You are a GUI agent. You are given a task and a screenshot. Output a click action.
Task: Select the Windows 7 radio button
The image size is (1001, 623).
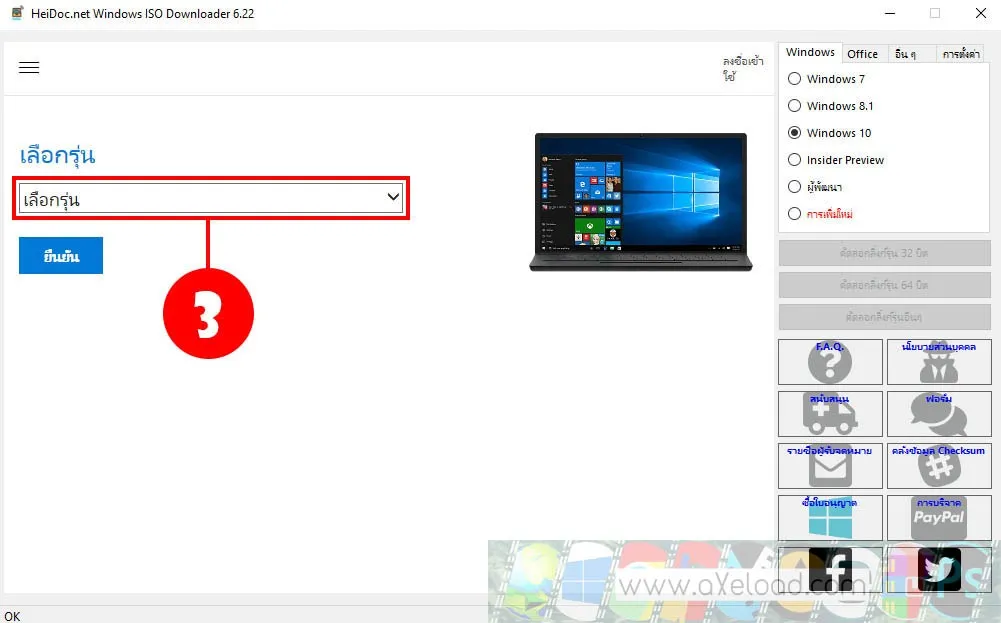coord(794,79)
